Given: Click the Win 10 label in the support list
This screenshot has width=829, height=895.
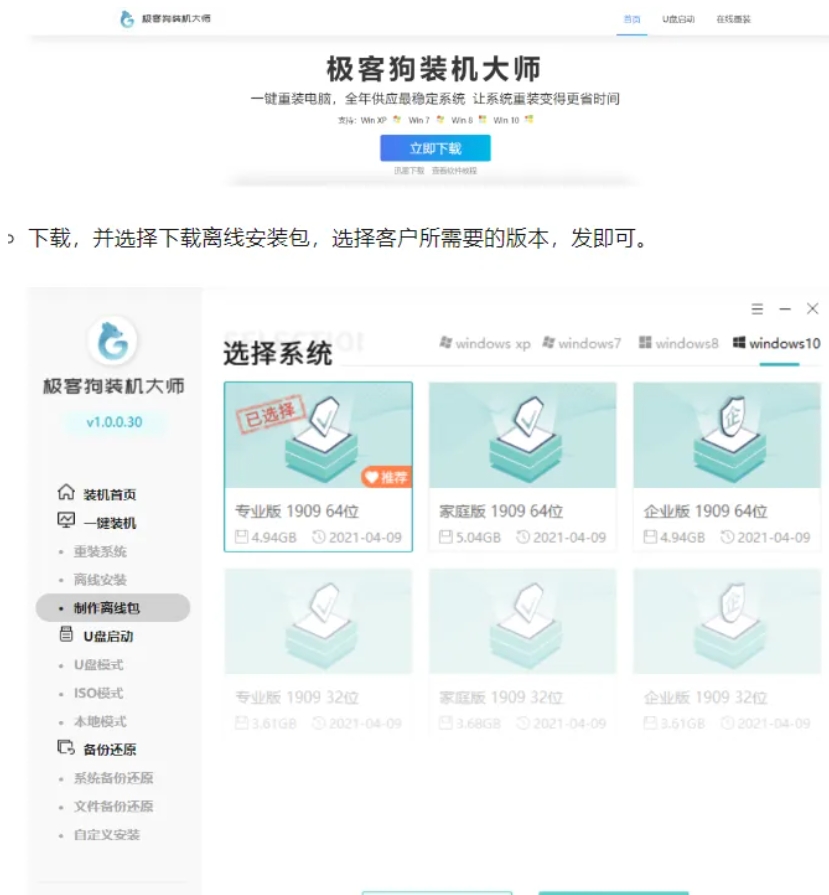Looking at the screenshot, I should (x=506, y=120).
